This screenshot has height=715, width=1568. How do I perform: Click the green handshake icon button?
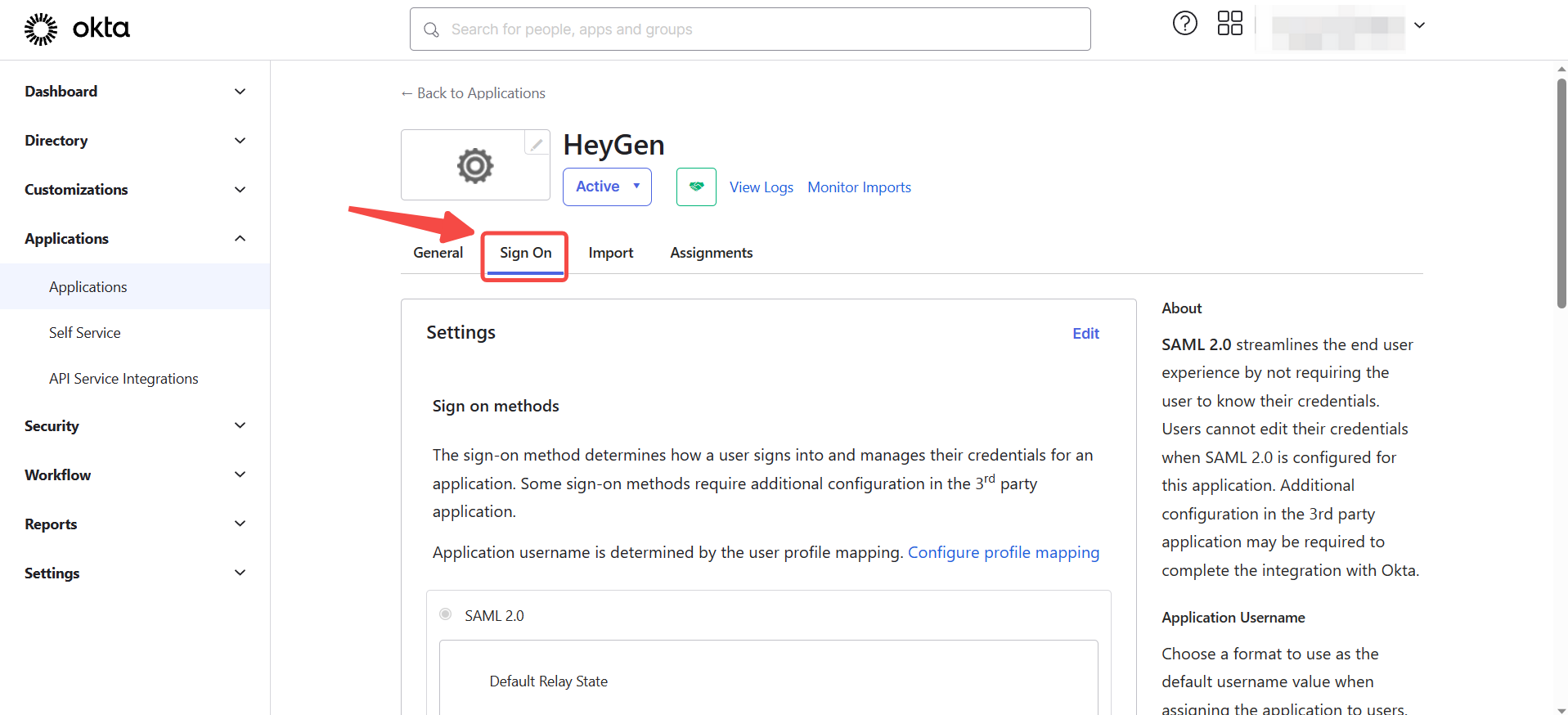(x=696, y=187)
